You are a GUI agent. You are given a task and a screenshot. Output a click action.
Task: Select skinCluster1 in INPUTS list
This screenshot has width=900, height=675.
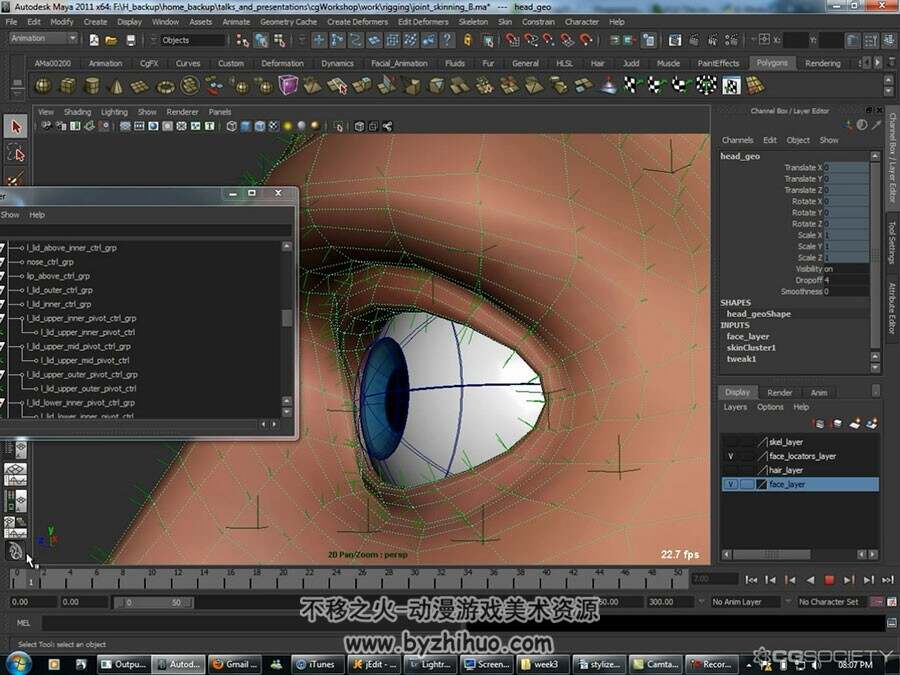tap(751, 348)
